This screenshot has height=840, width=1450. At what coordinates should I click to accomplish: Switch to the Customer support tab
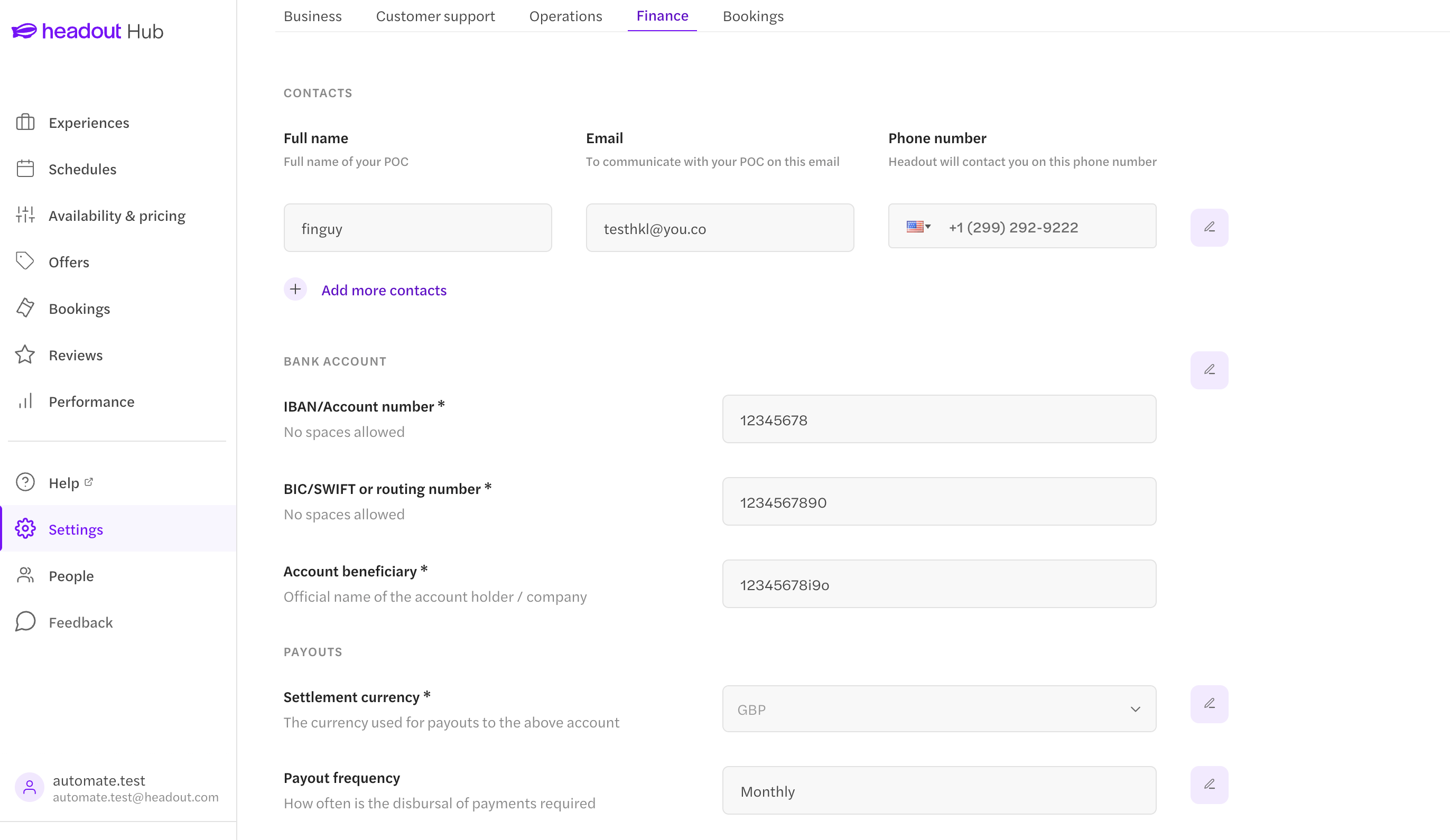[x=435, y=16]
